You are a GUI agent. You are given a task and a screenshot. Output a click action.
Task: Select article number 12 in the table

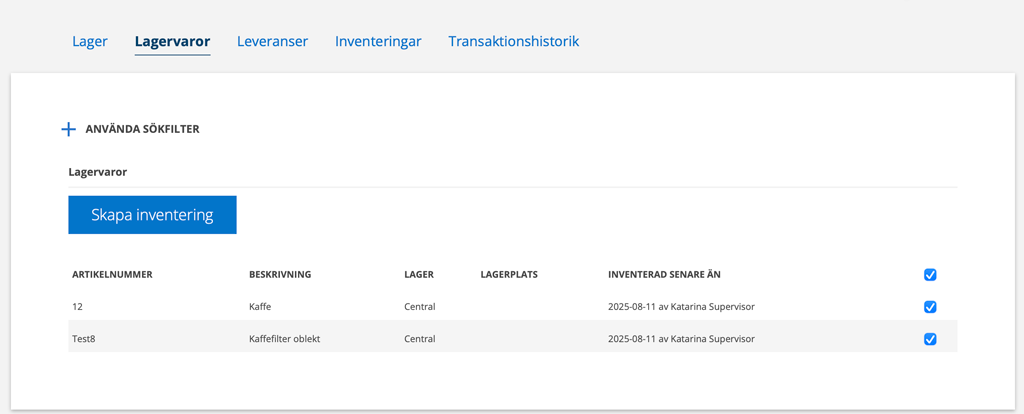click(76, 307)
